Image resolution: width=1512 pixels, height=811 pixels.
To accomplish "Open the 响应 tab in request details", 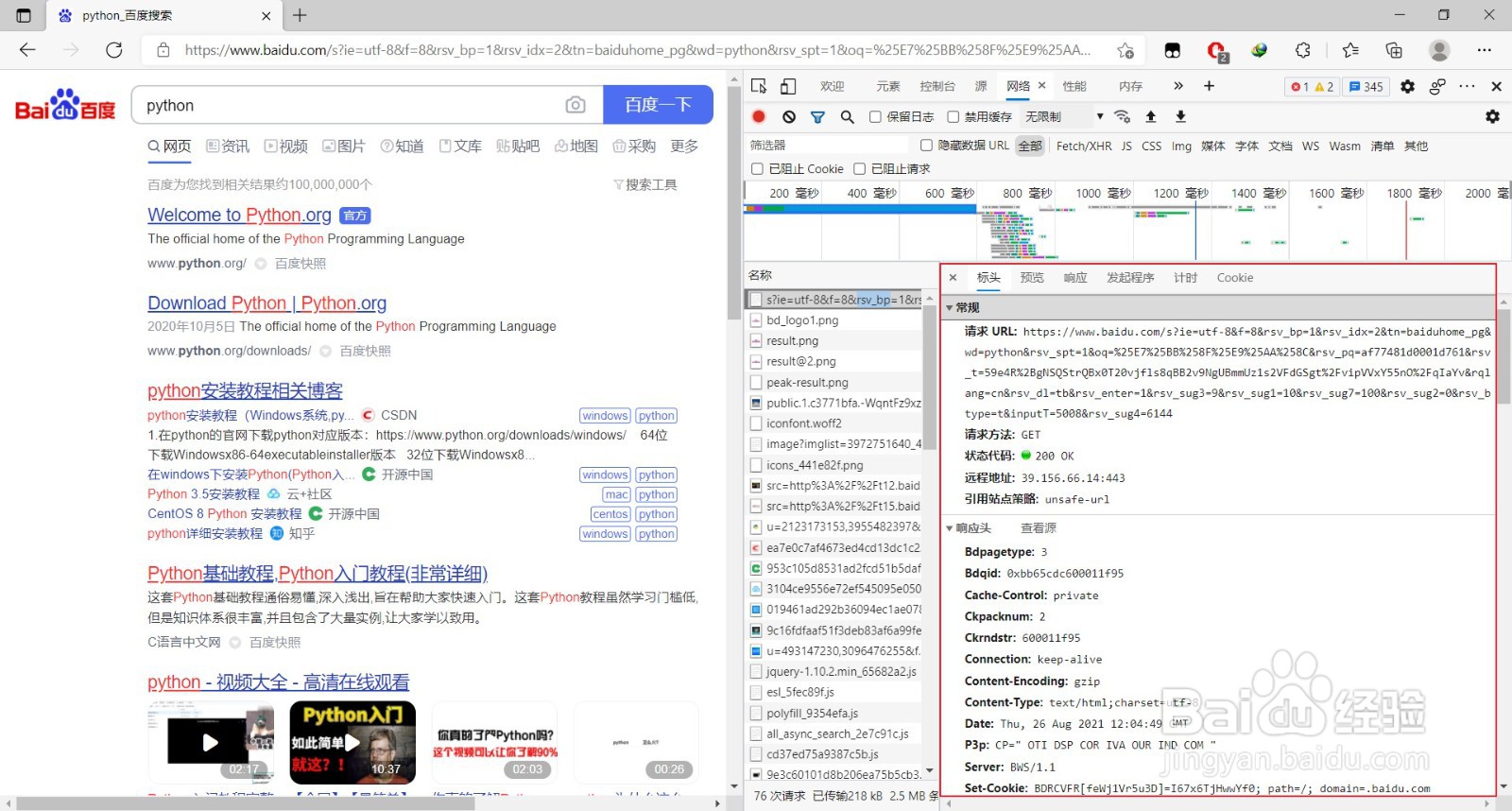I will [x=1075, y=278].
